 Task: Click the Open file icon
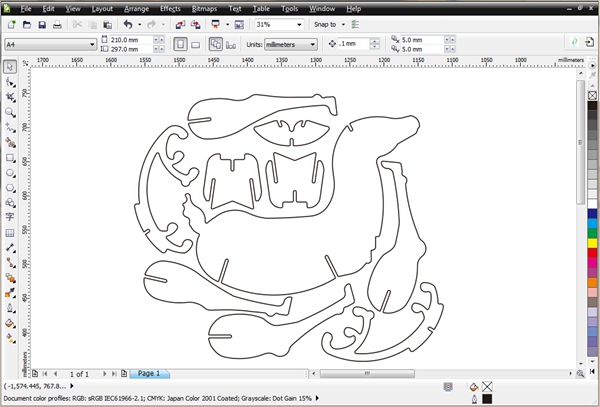click(x=27, y=25)
